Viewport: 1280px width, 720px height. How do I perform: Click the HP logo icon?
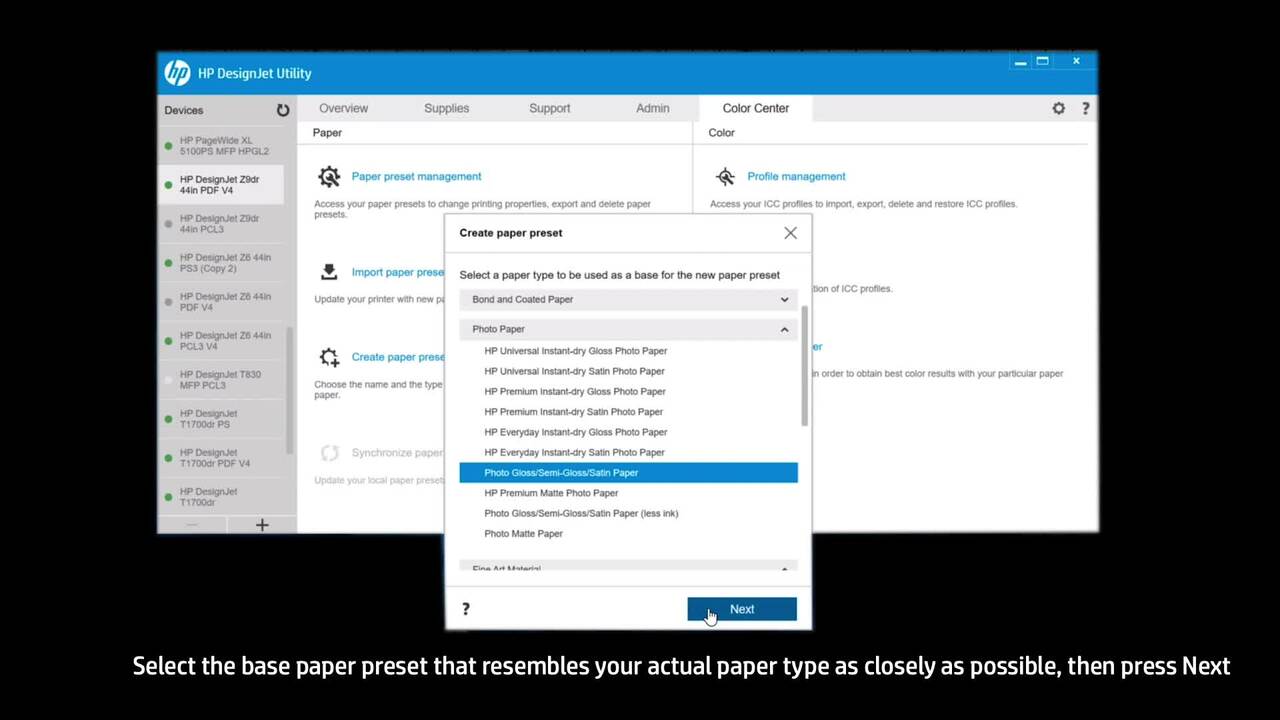(x=177, y=73)
